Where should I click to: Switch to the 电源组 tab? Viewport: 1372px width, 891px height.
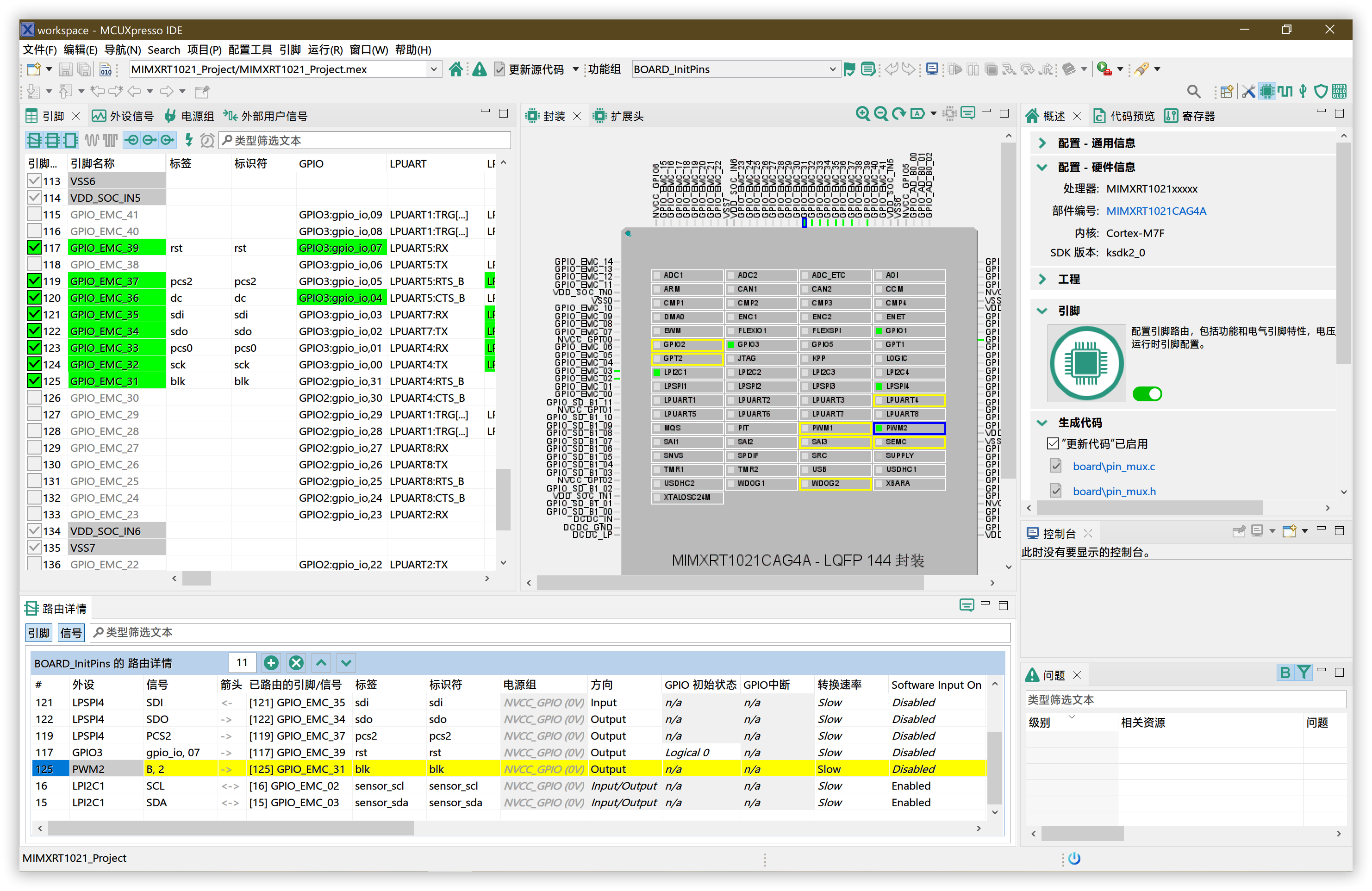(189, 116)
